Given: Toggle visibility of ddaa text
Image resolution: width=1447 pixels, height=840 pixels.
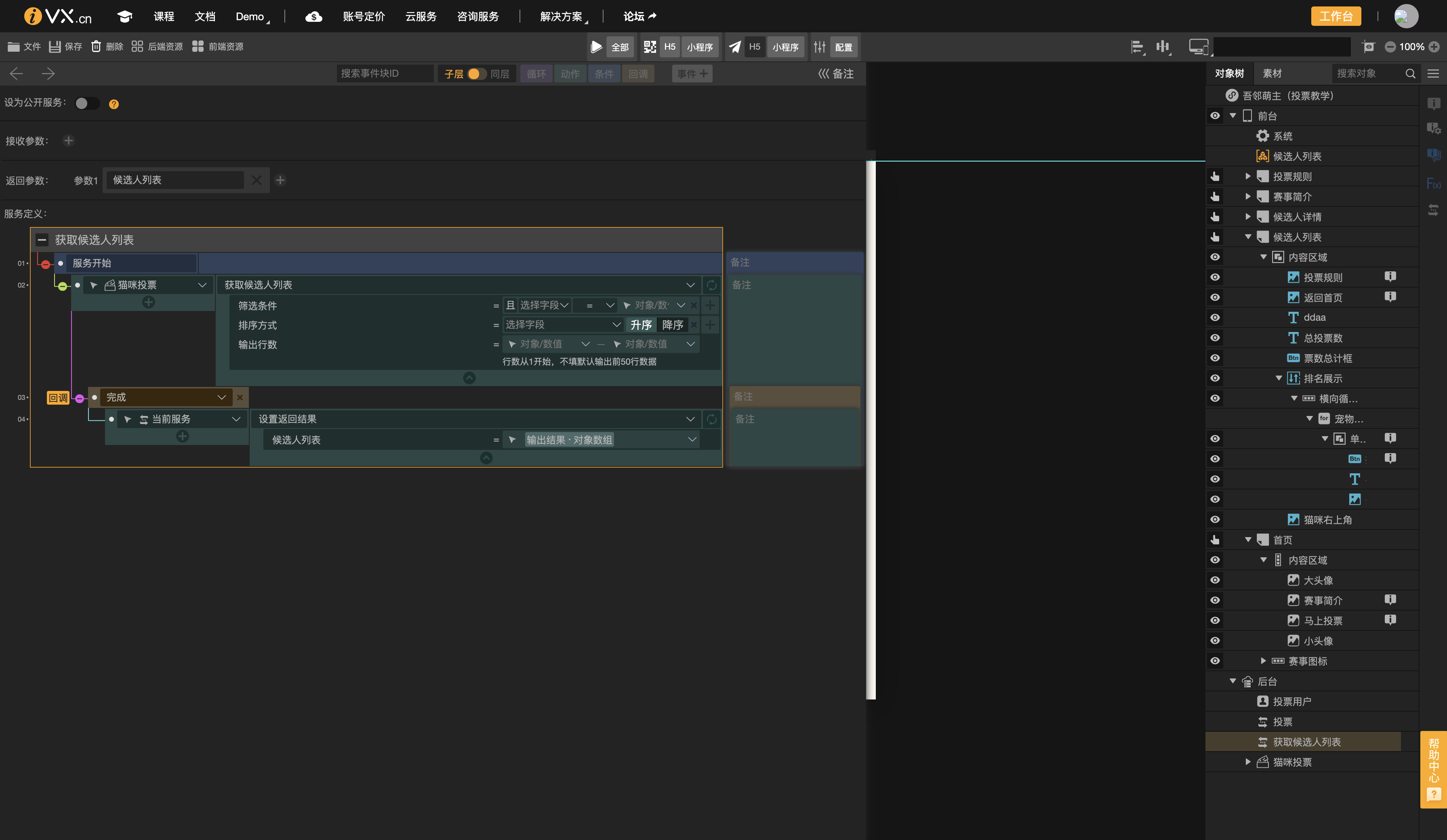Looking at the screenshot, I should click(1214, 317).
